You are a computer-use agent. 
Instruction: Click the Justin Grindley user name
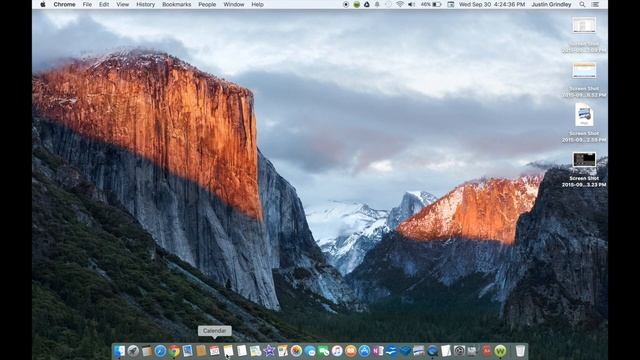tap(551, 4)
